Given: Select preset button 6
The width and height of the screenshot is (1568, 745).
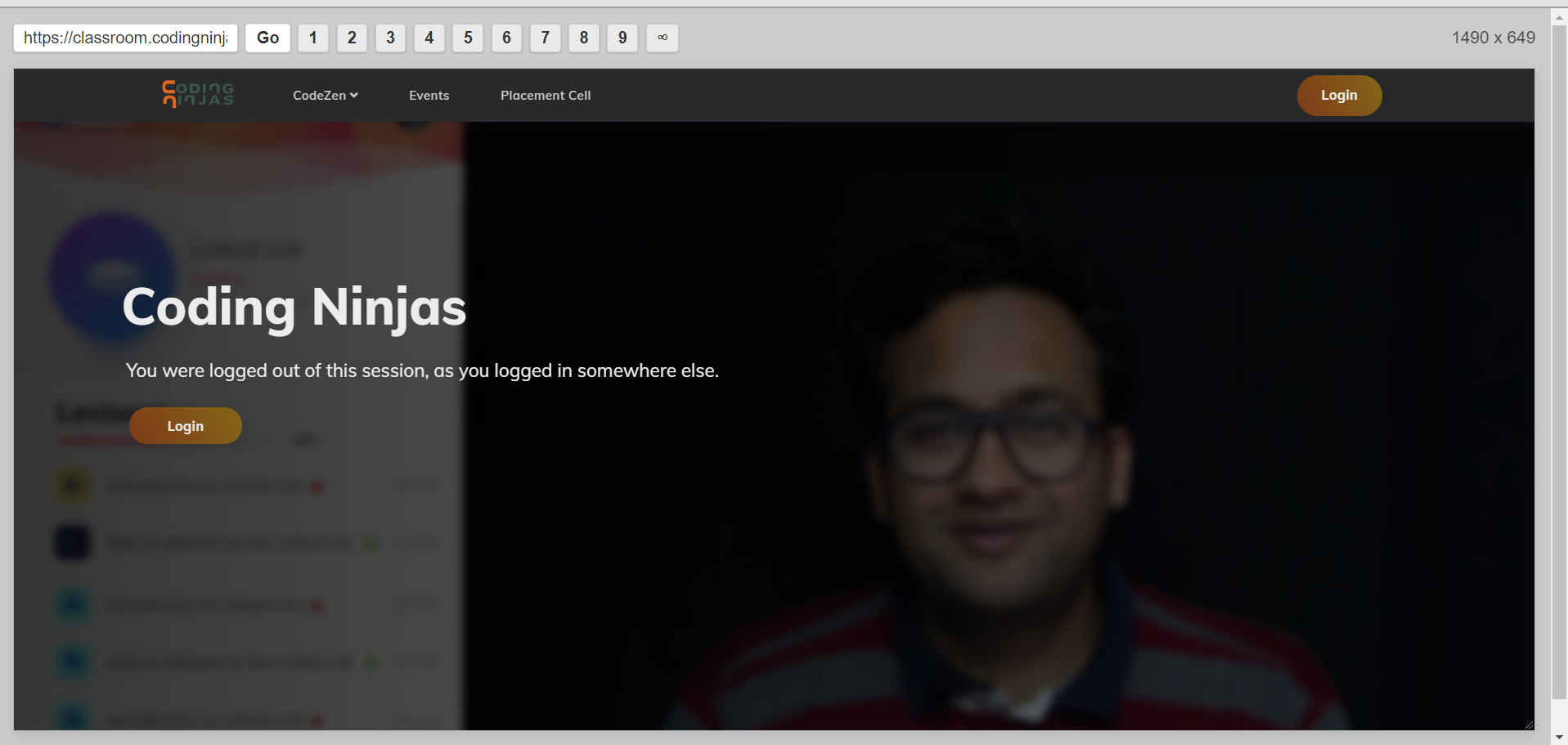Looking at the screenshot, I should coord(506,38).
